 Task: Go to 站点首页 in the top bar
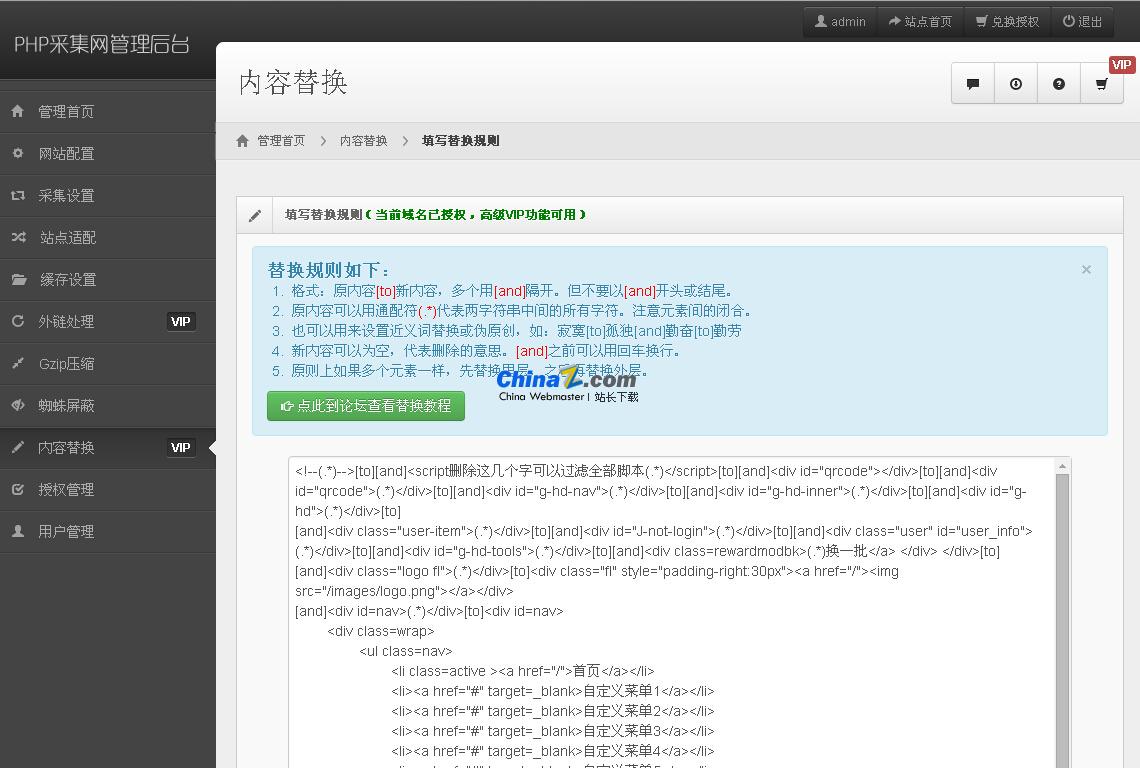click(x=920, y=22)
